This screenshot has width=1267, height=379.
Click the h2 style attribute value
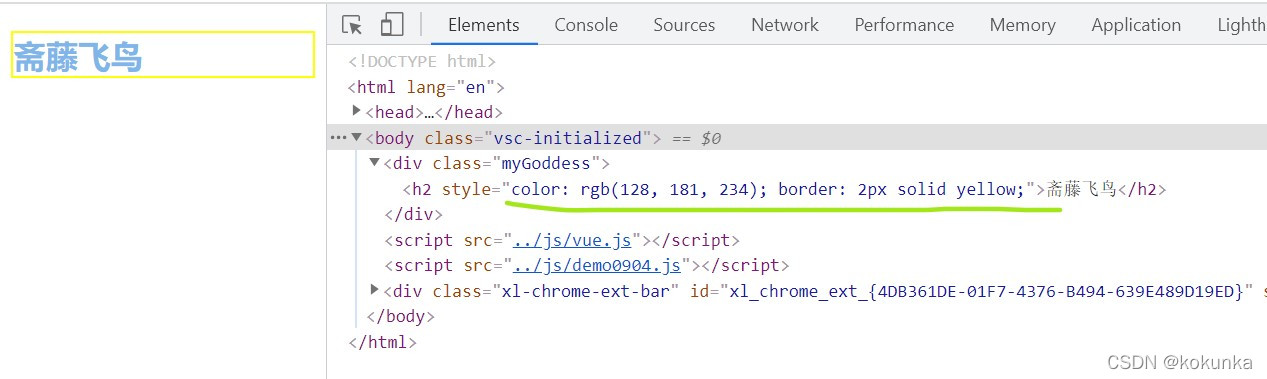(x=768, y=189)
